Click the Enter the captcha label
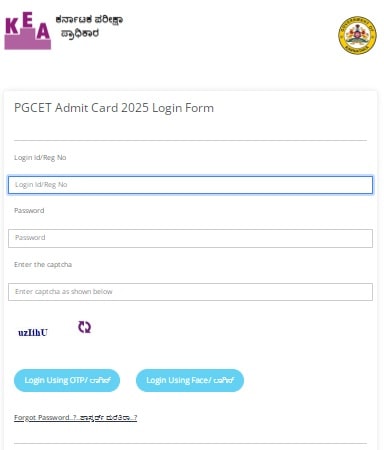The height and width of the screenshot is (450, 384). tap(43, 265)
